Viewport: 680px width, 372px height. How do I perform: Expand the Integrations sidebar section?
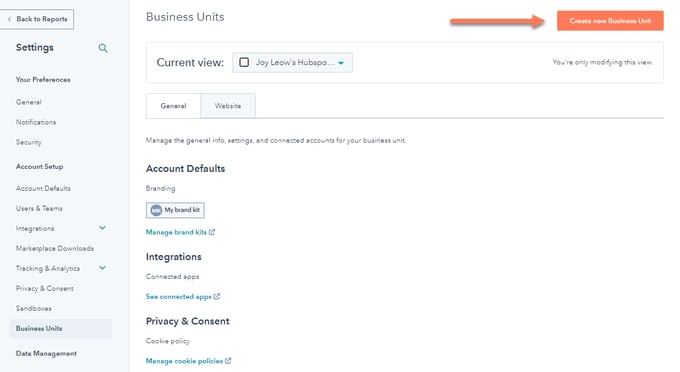point(102,228)
